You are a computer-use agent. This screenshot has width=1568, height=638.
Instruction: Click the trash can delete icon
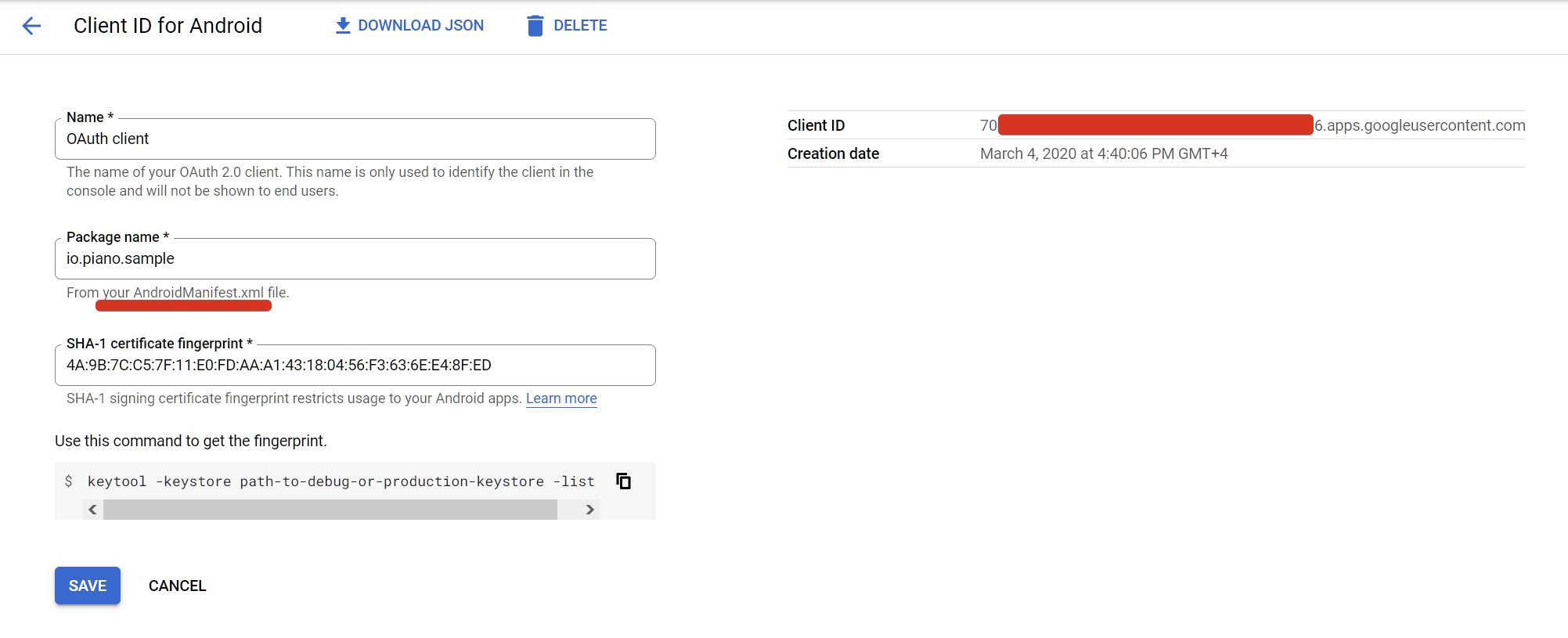pyautogui.click(x=535, y=26)
